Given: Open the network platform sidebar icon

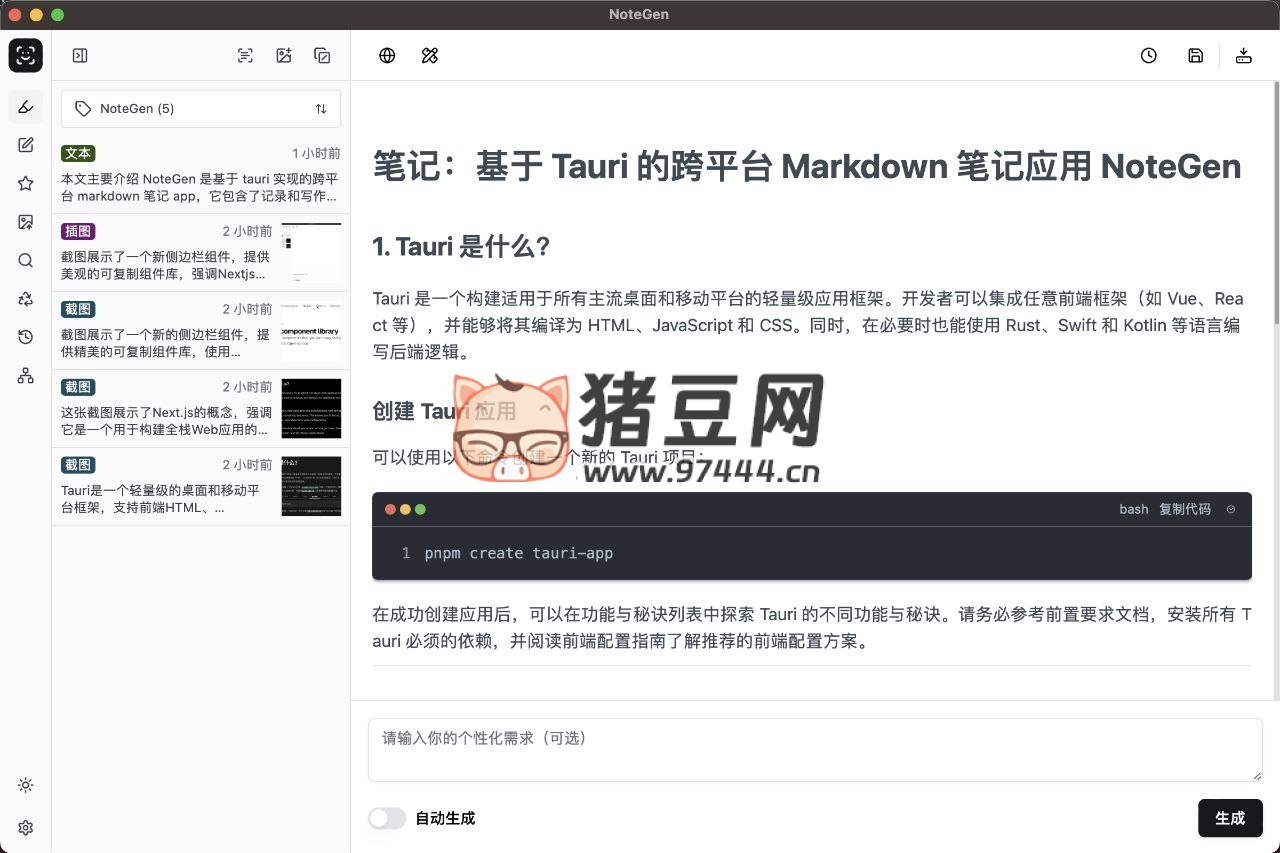Looking at the screenshot, I should [x=26, y=376].
